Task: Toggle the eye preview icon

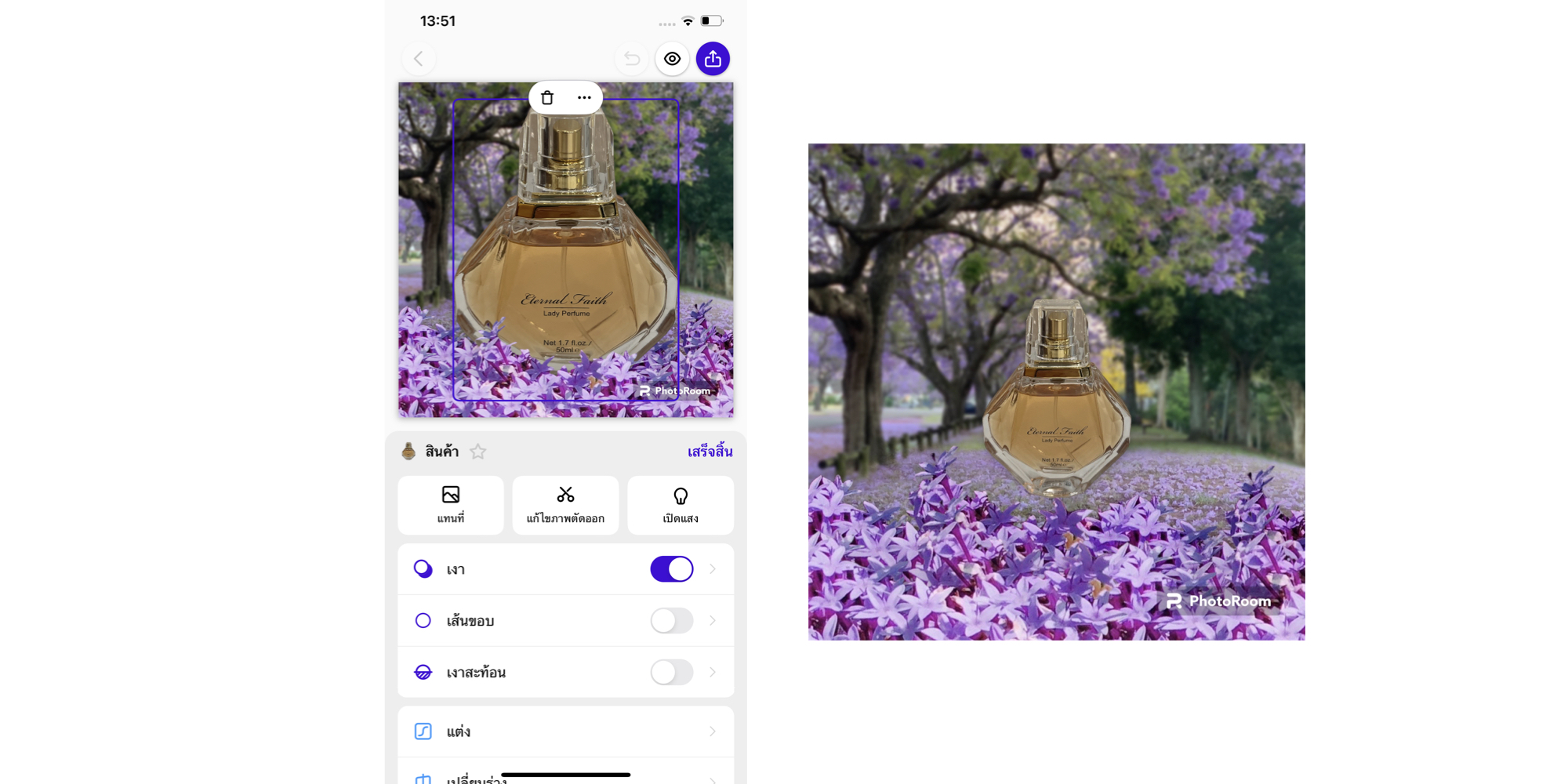Action: (x=672, y=59)
